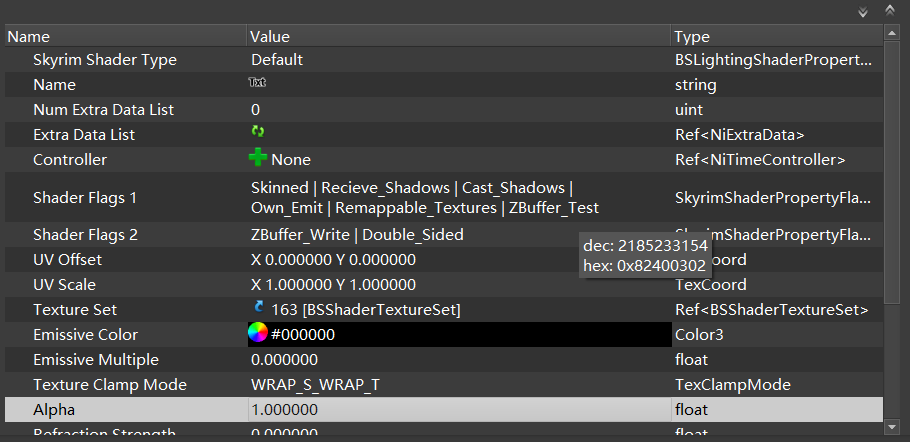Screen dimensions: 910x442
Task: Click the Alpha value 1.000000 field
Action: pyautogui.click(x=459, y=410)
